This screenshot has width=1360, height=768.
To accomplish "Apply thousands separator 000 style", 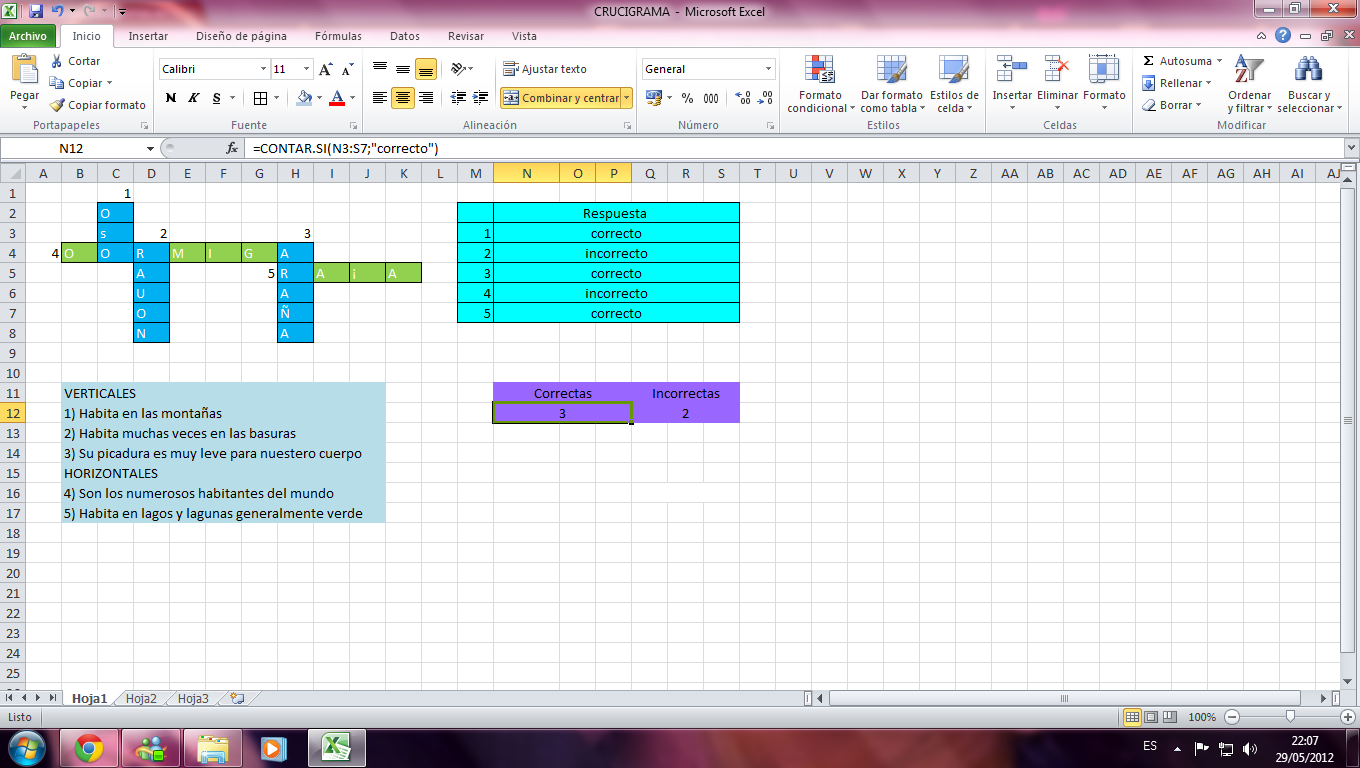I will [x=711, y=98].
